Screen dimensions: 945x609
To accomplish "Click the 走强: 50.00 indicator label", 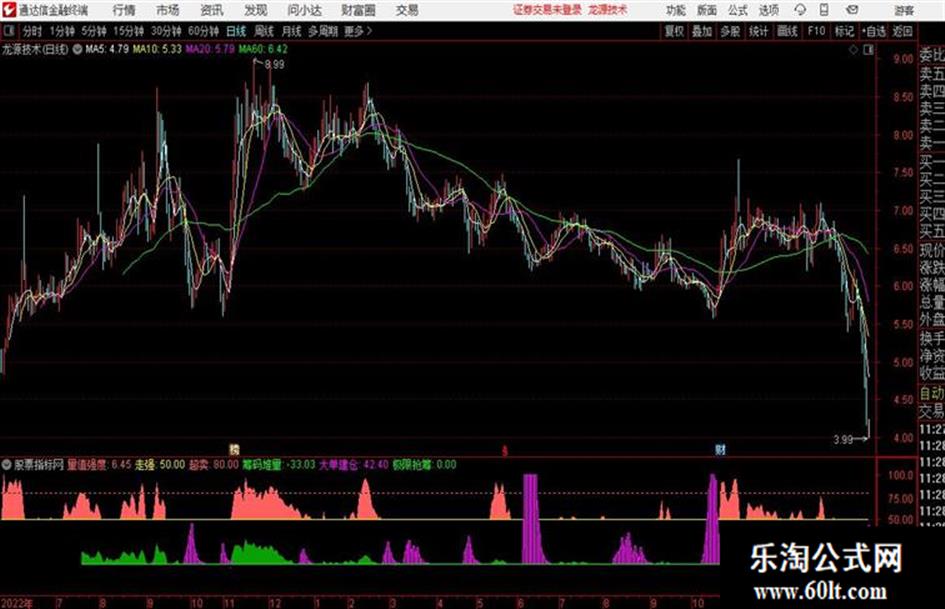I will (x=159, y=465).
